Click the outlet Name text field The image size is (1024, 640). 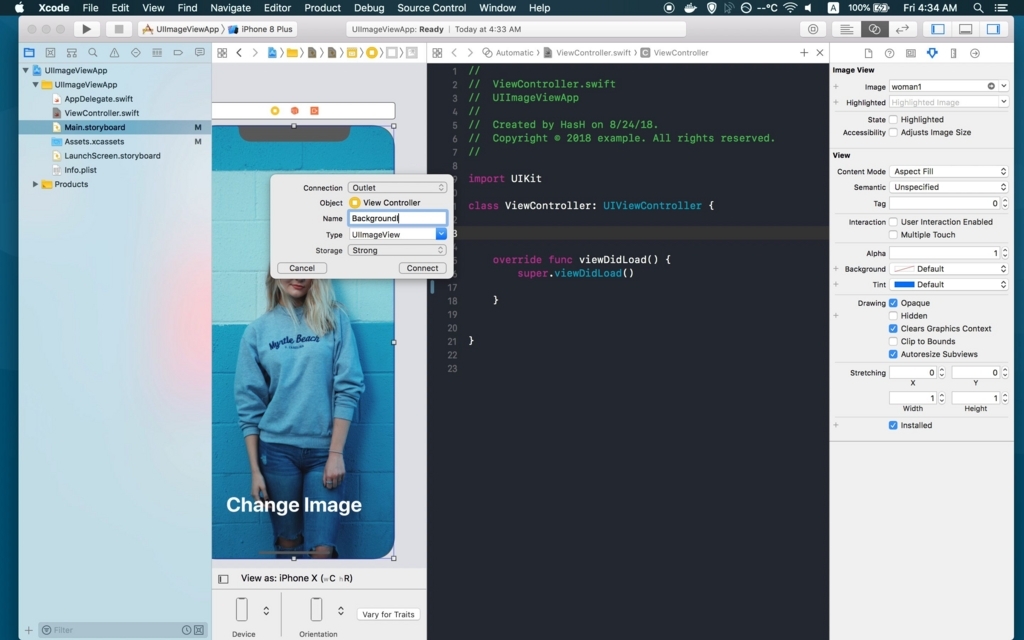tap(397, 218)
